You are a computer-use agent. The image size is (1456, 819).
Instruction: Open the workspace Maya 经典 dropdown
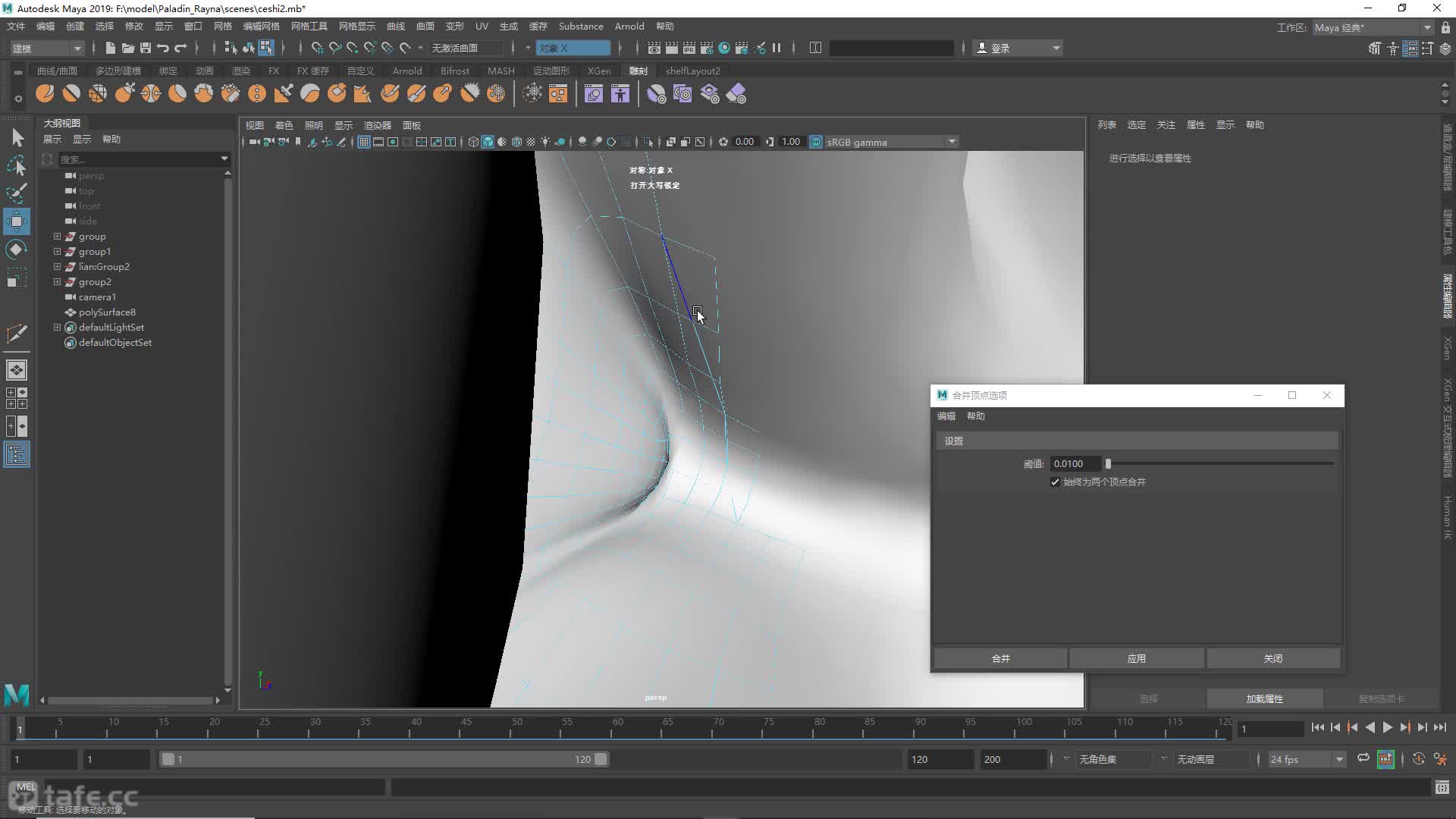(1373, 27)
